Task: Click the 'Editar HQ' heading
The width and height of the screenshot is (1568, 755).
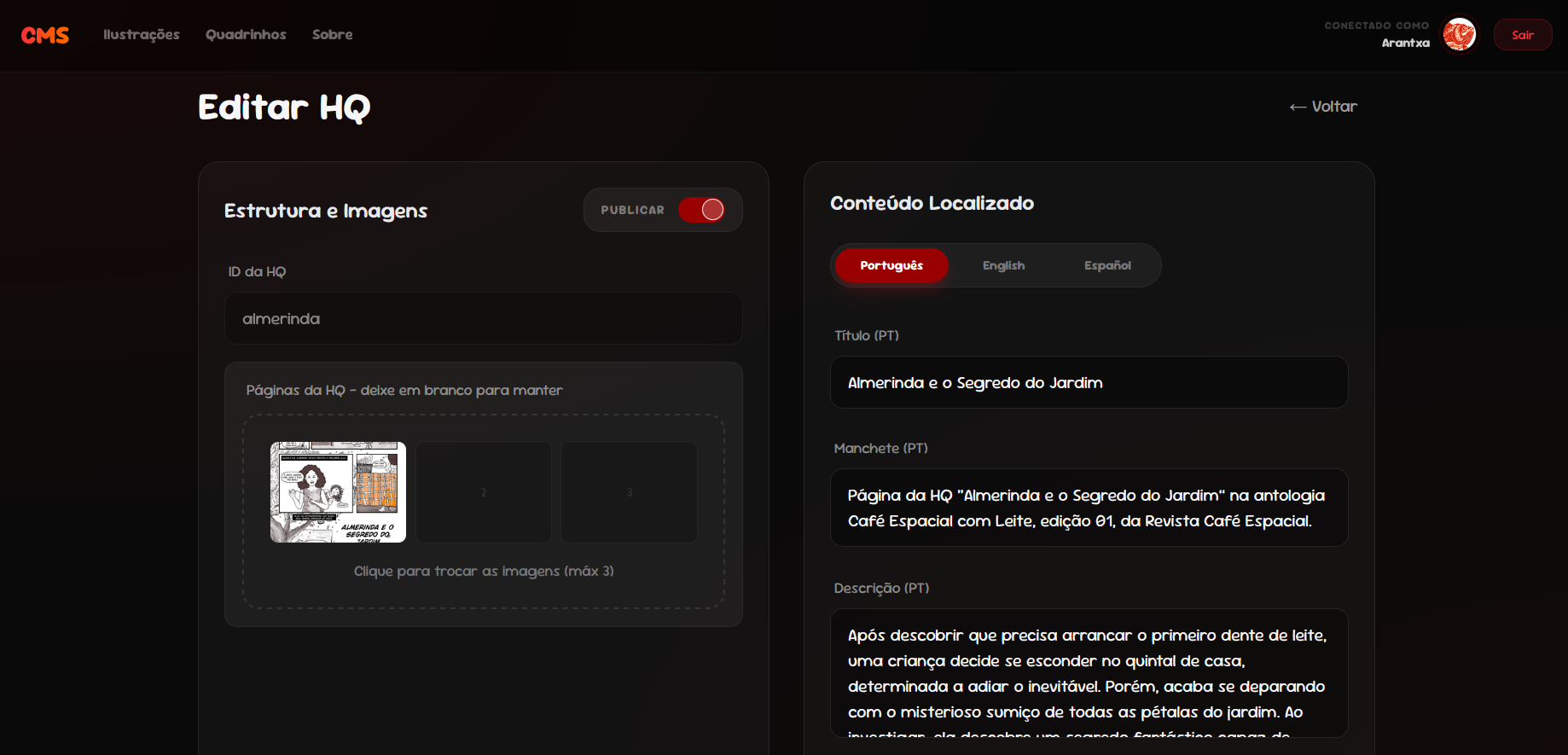Action: (284, 107)
